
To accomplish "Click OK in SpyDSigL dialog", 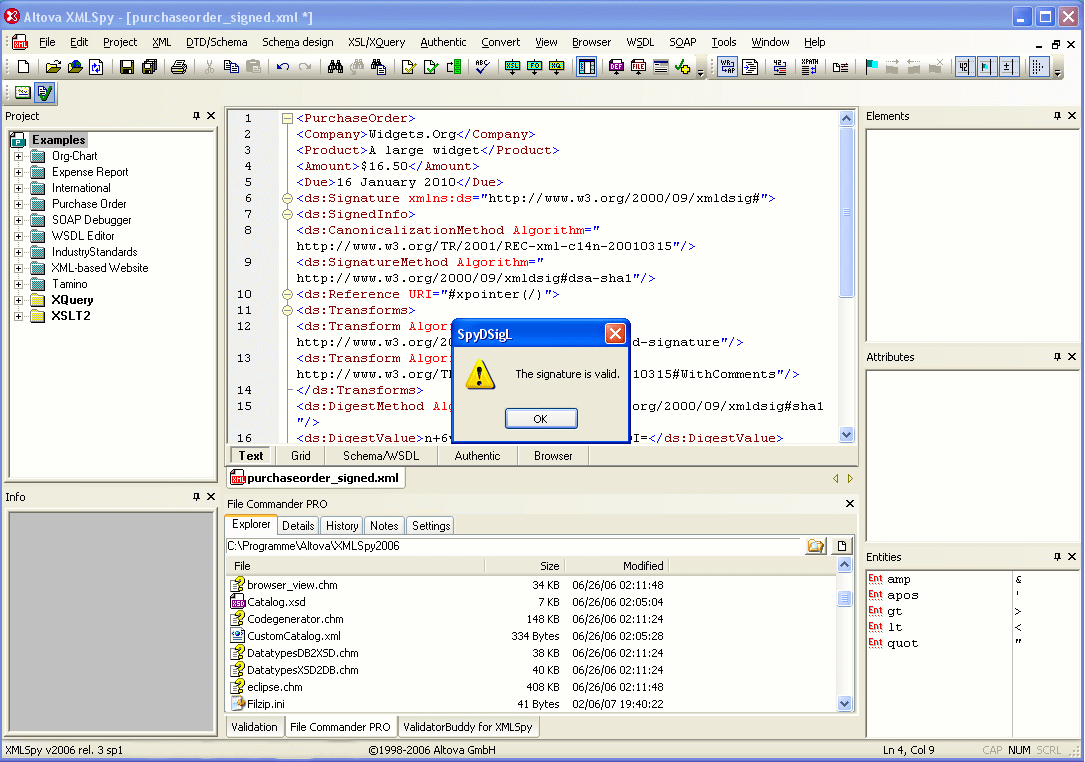I will click(541, 419).
